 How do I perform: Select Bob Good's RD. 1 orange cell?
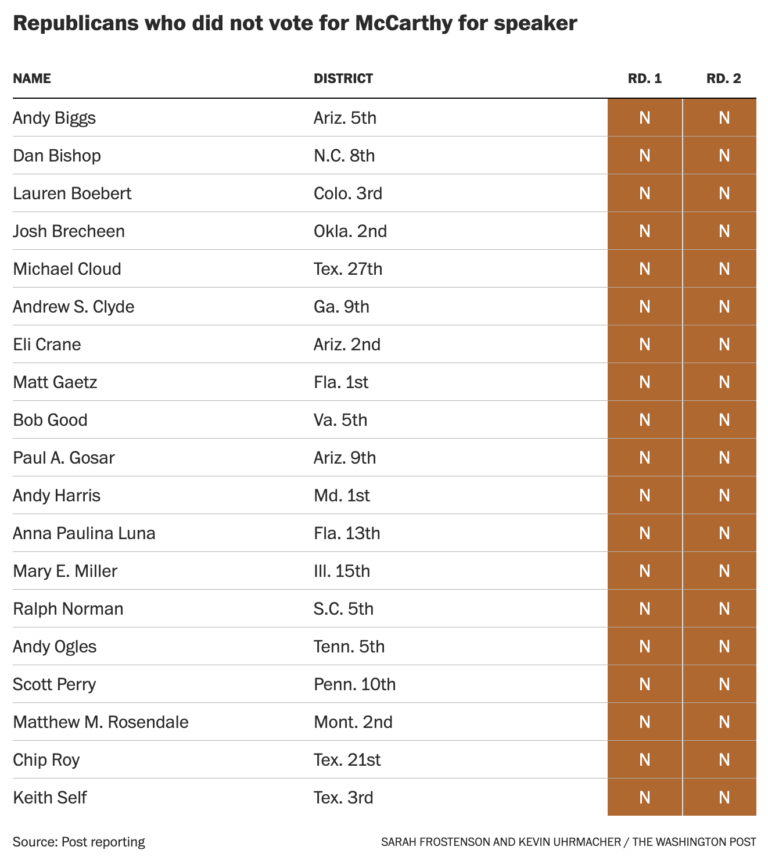[x=645, y=420]
